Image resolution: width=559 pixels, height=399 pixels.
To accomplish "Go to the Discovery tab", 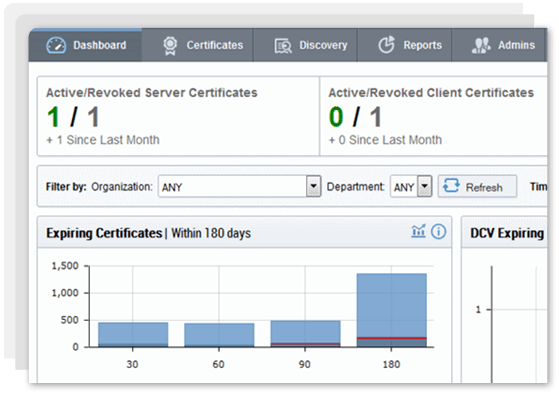I will click(x=306, y=45).
